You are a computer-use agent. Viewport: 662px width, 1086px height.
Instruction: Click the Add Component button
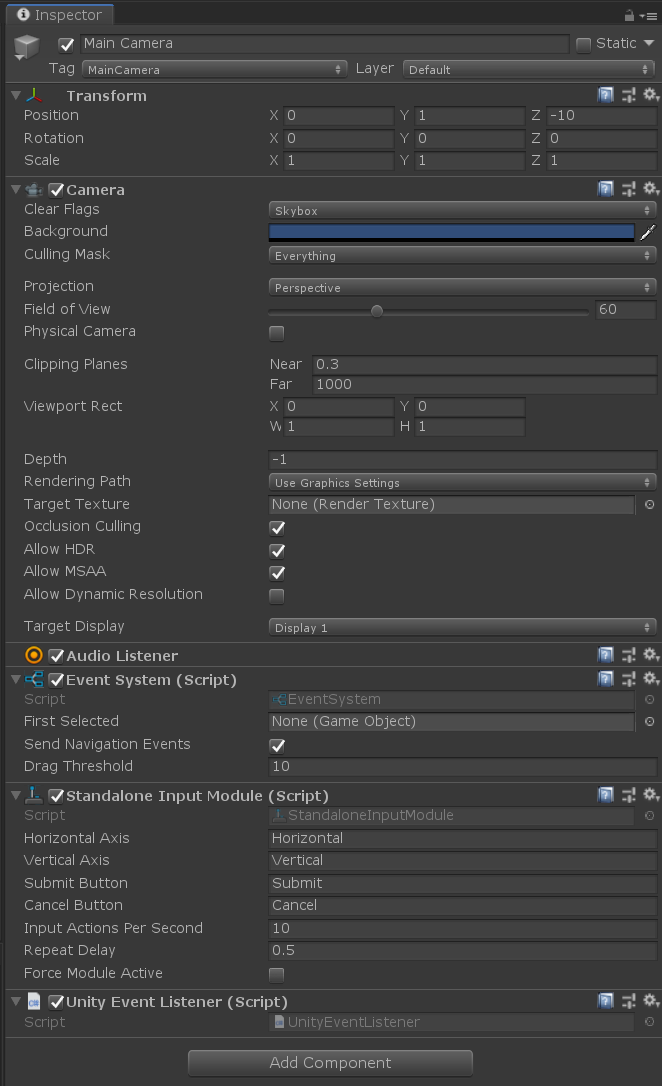click(330, 1062)
